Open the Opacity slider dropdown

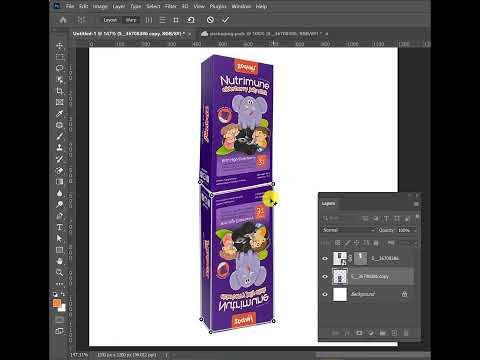[415, 230]
